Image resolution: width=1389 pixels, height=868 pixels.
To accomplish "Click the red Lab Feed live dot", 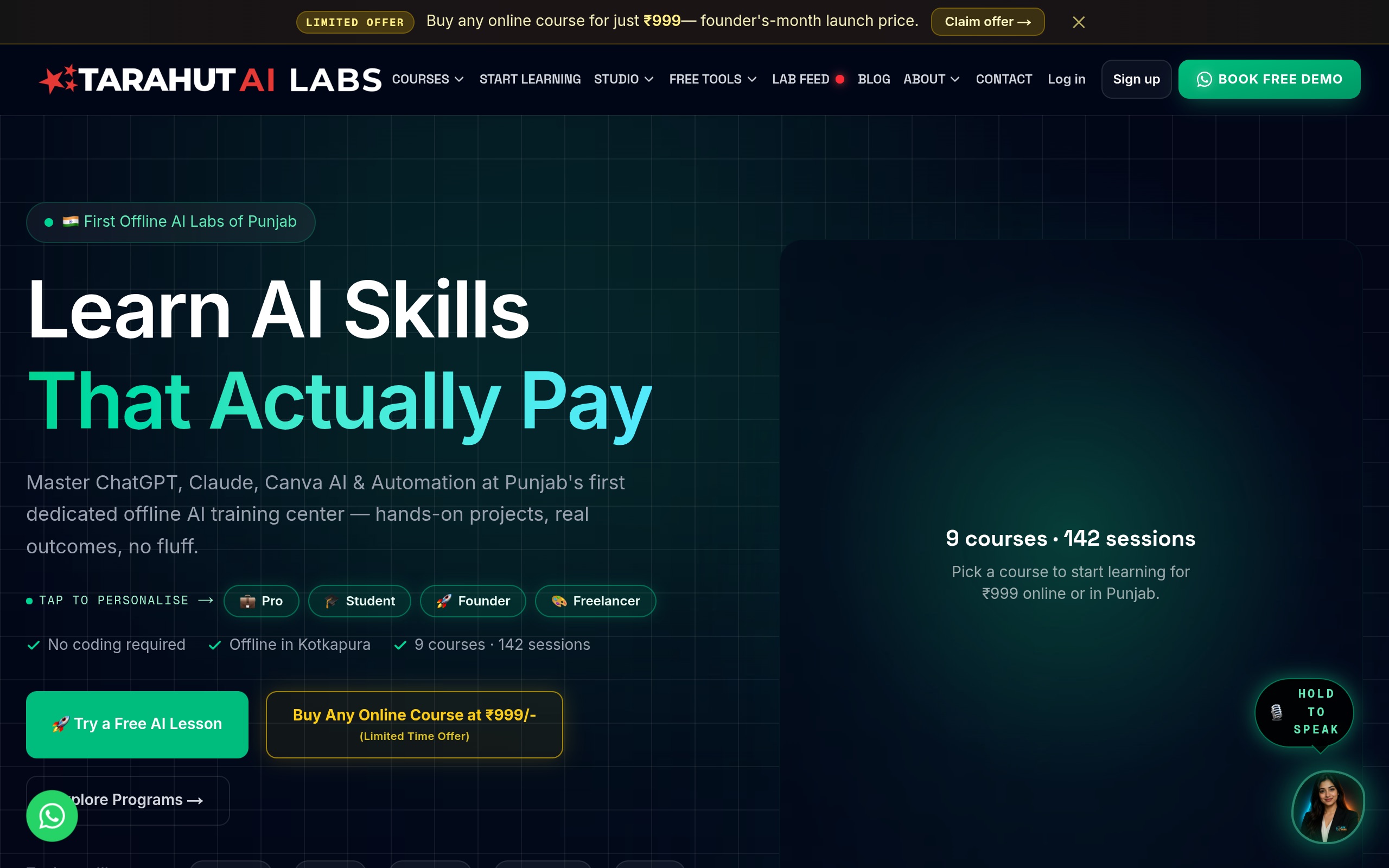I will pos(840,79).
